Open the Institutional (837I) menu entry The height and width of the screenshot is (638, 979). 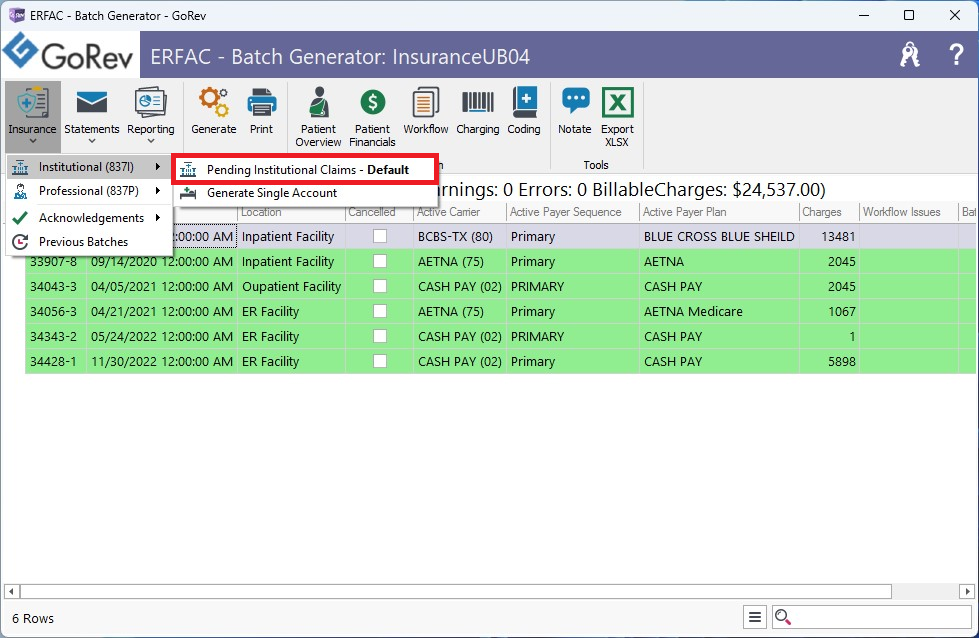coord(89,167)
